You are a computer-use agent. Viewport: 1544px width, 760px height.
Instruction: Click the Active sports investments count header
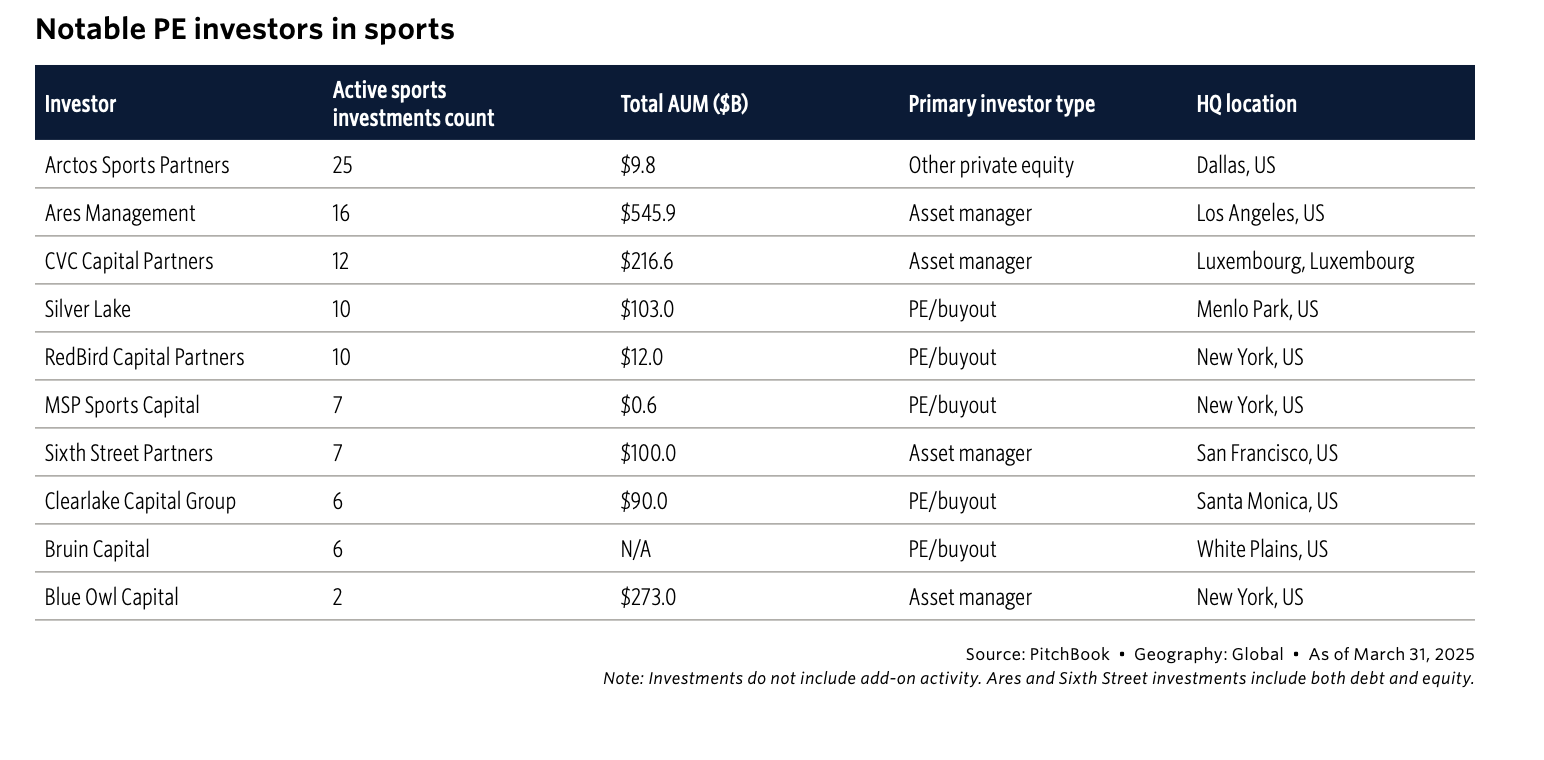point(413,104)
